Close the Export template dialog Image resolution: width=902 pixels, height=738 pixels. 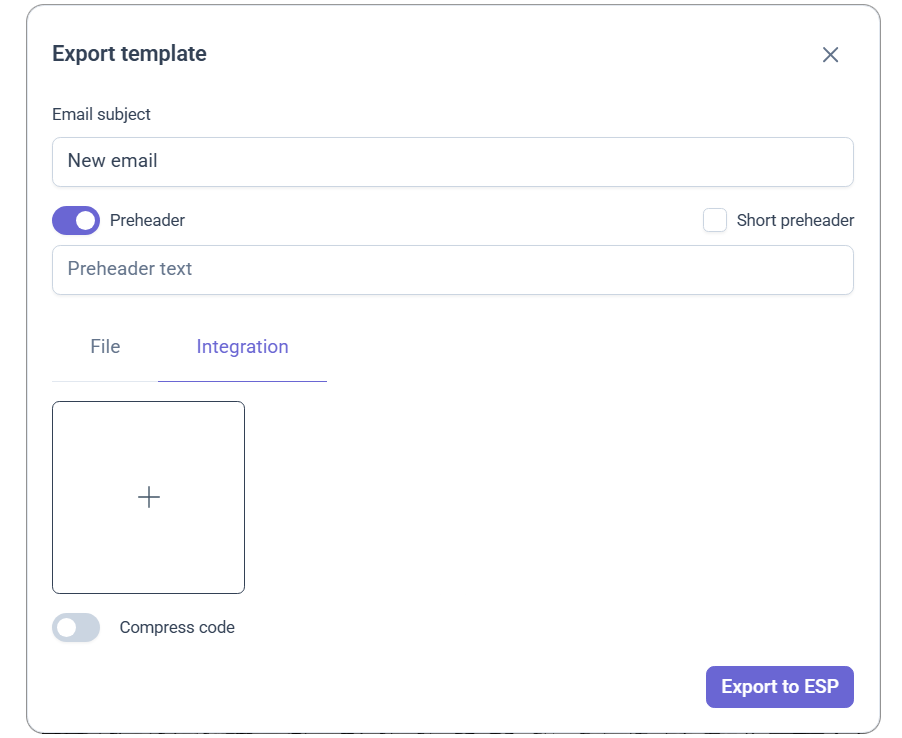tap(830, 55)
